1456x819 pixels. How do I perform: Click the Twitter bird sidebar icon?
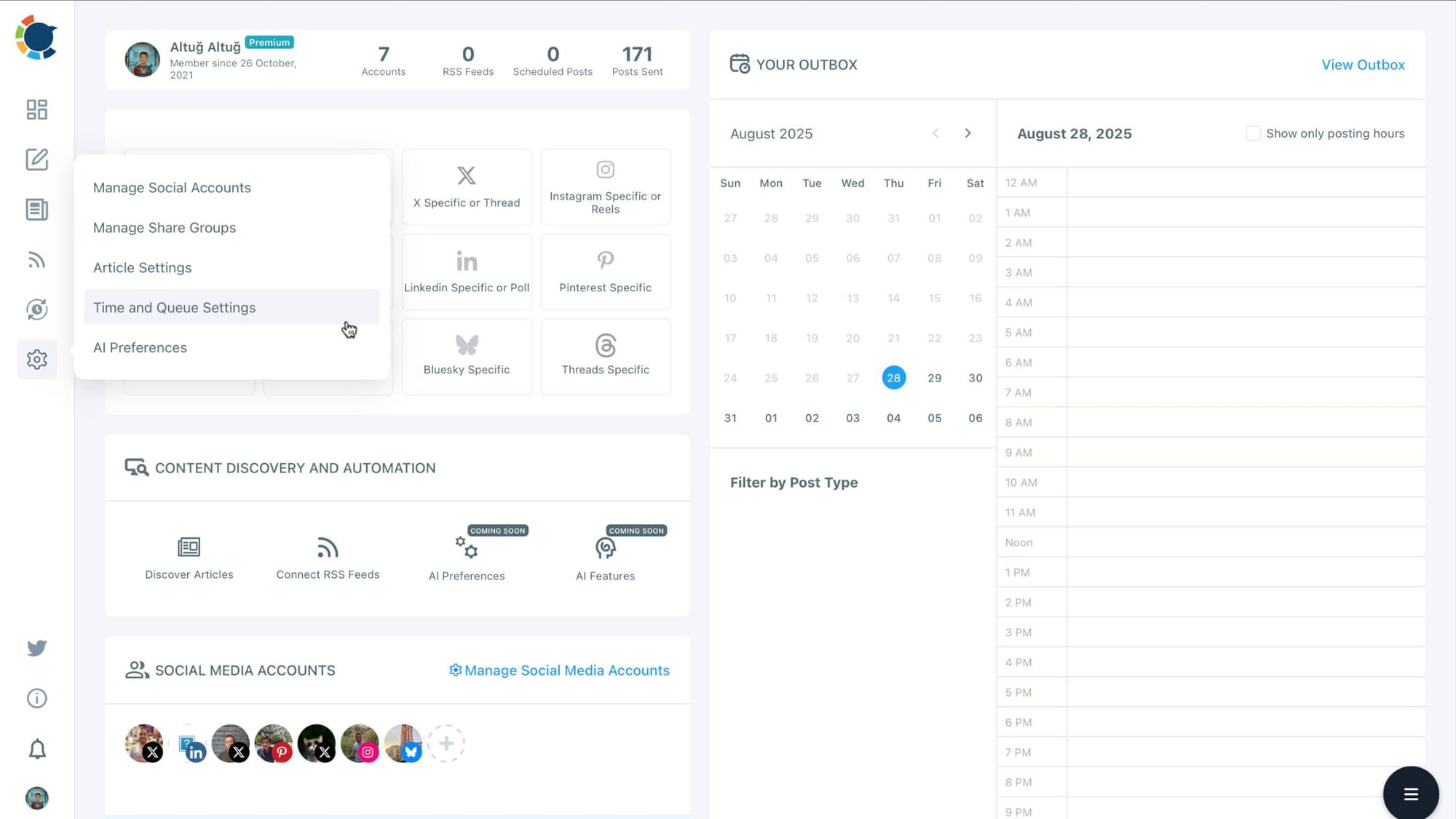pos(36,648)
